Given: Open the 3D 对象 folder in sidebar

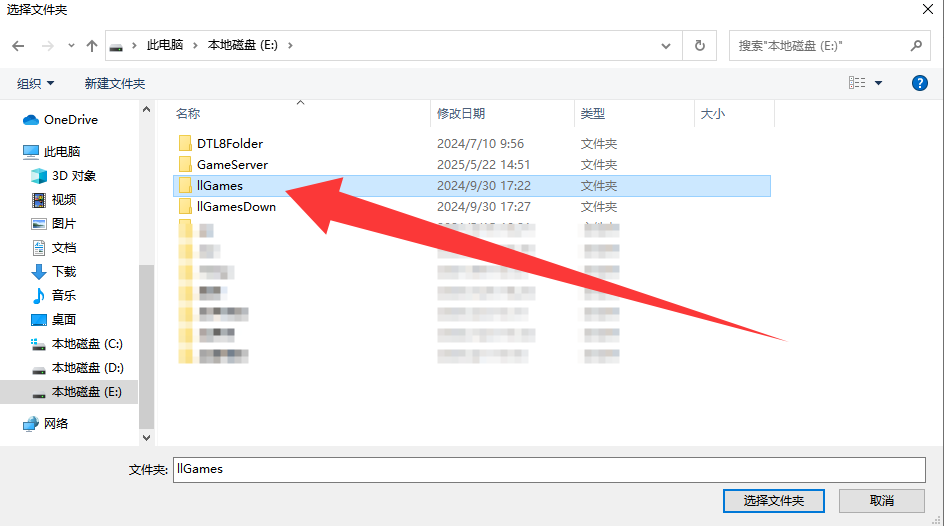Looking at the screenshot, I should (x=74, y=176).
